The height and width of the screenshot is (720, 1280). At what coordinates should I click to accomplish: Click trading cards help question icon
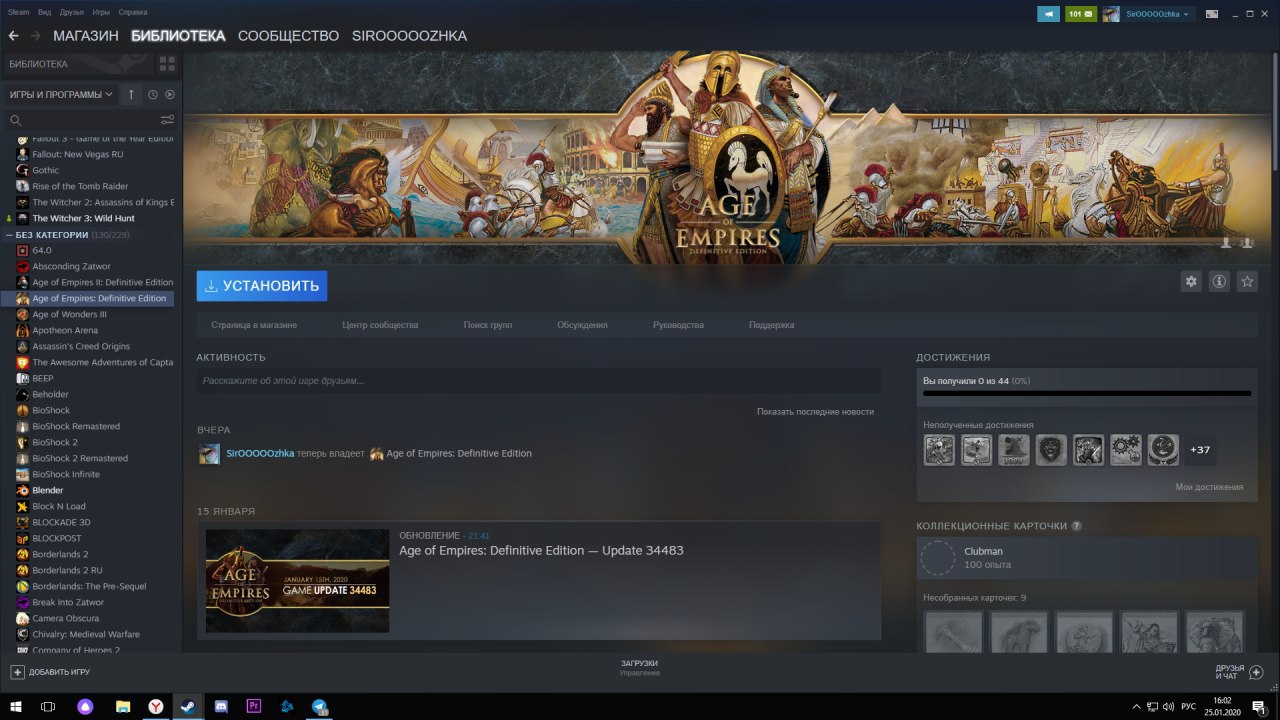click(x=1076, y=526)
